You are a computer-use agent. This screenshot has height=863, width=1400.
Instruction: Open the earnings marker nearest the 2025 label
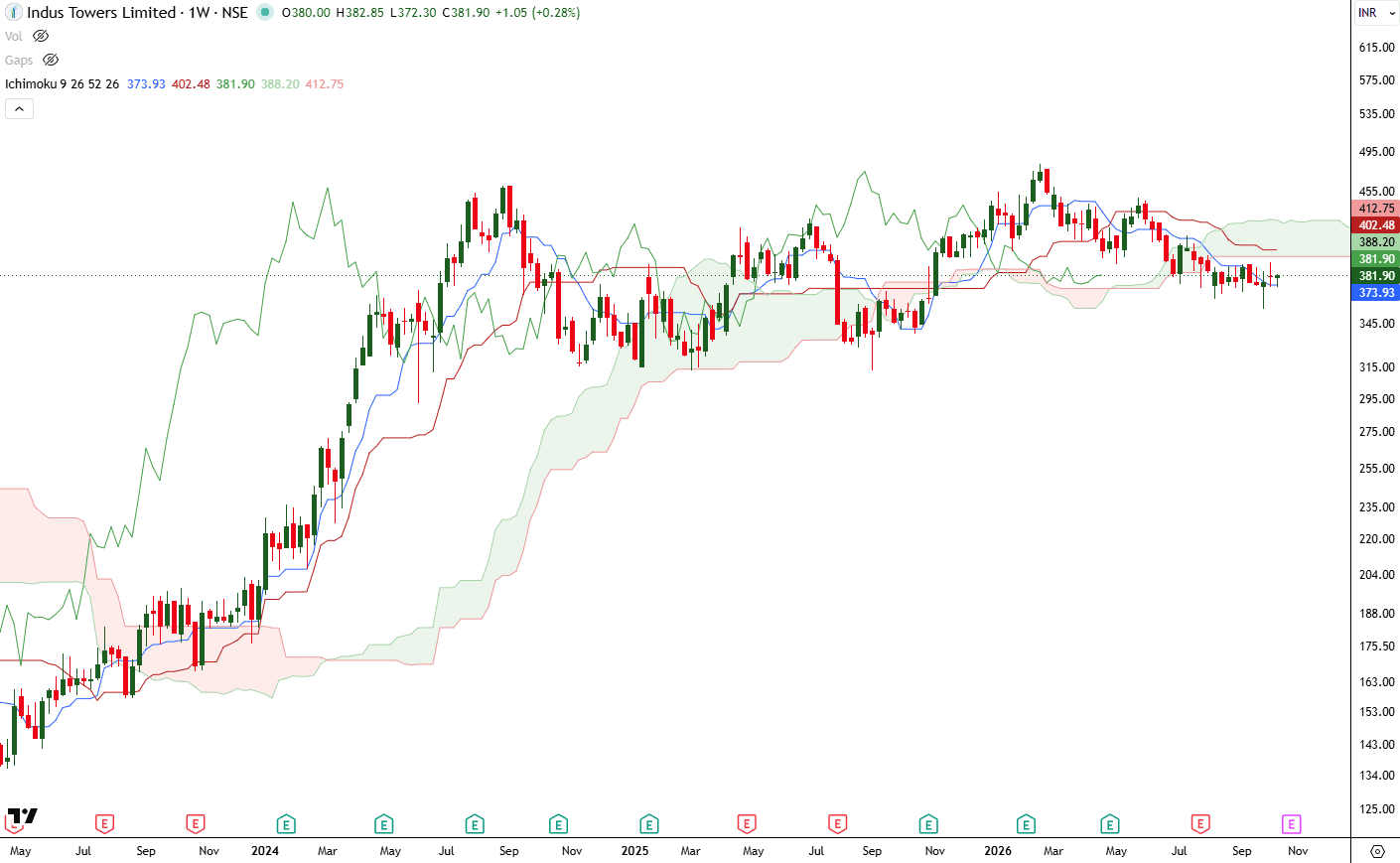click(x=649, y=824)
